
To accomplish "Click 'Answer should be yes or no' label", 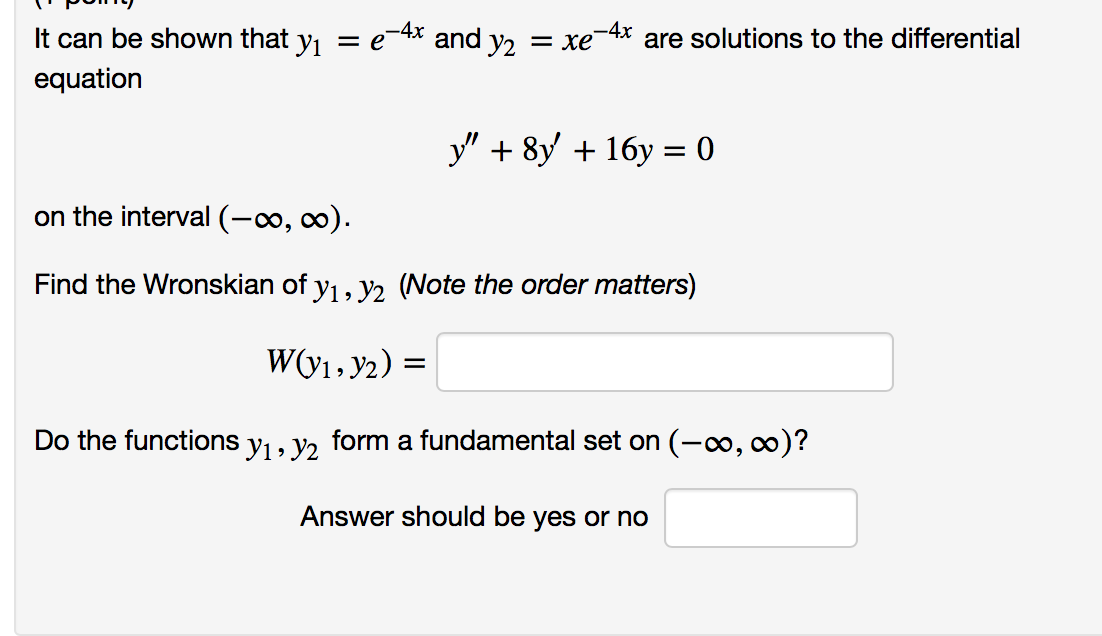I will (x=473, y=516).
